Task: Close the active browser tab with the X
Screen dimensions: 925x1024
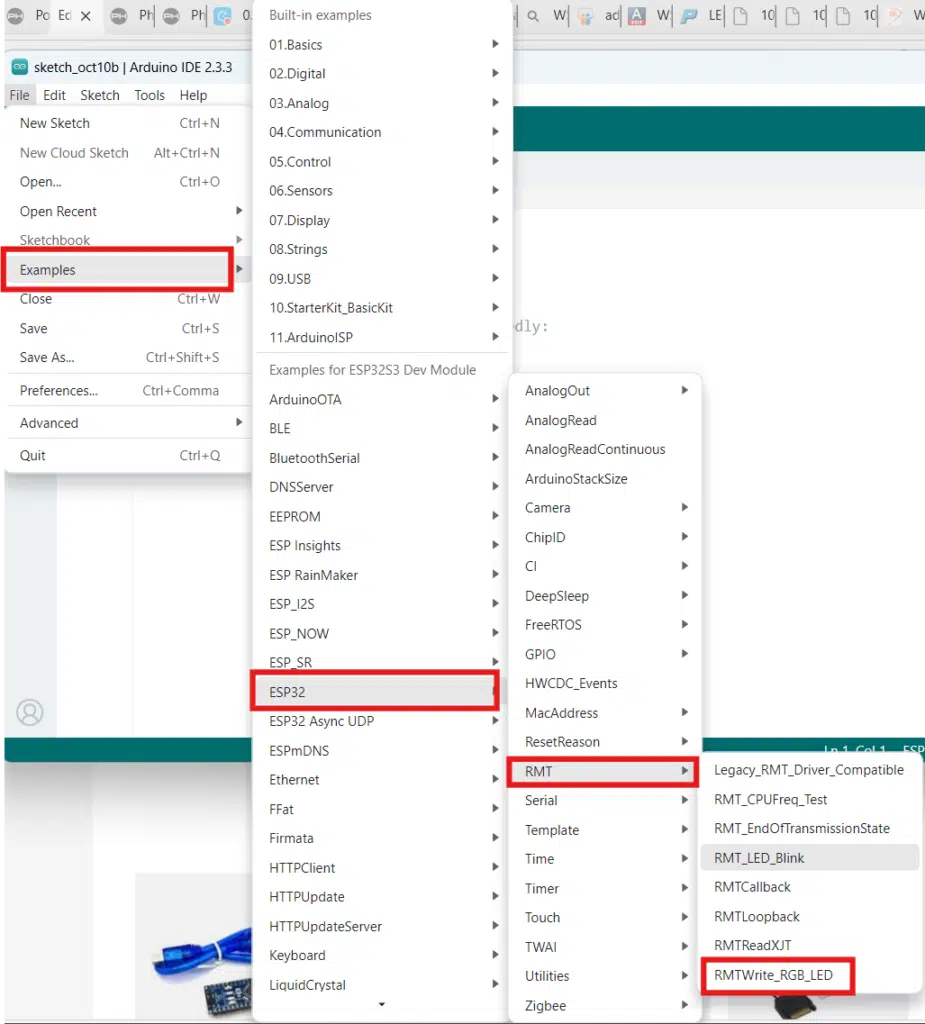Action: point(86,16)
